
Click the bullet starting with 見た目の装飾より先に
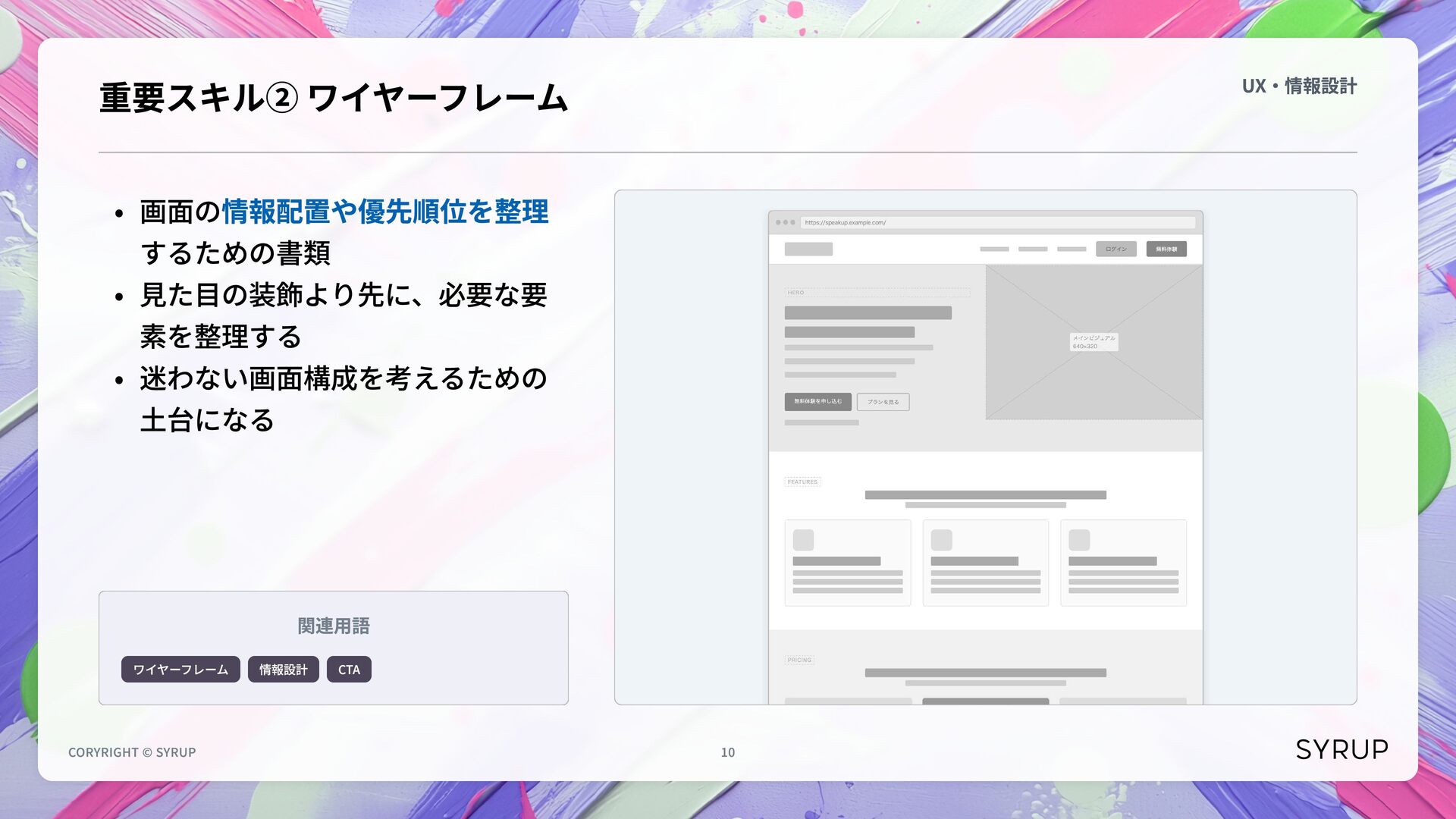344,315
